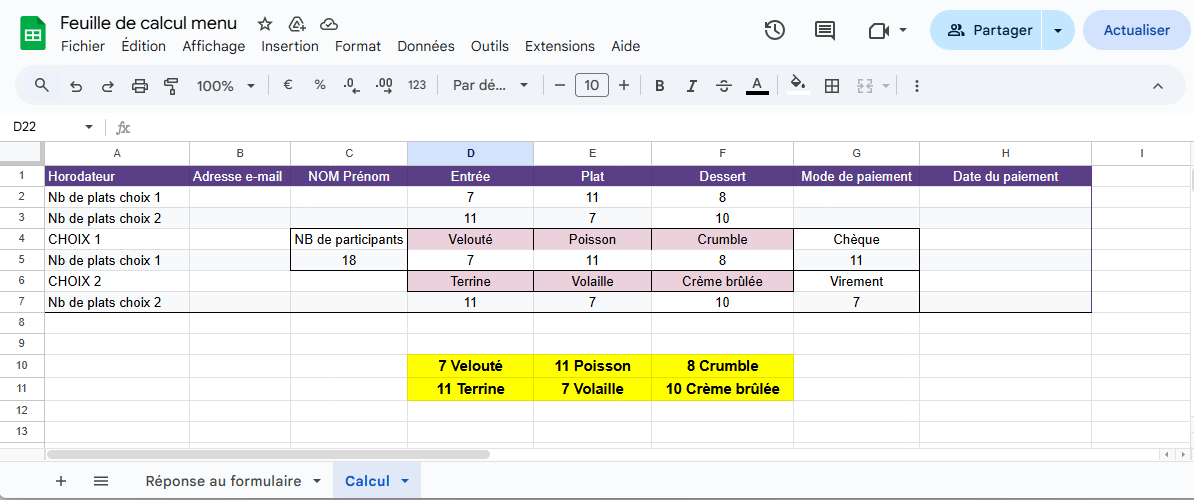The width and height of the screenshot is (1194, 500).
Task: Toggle bold formatting
Action: 659,86
